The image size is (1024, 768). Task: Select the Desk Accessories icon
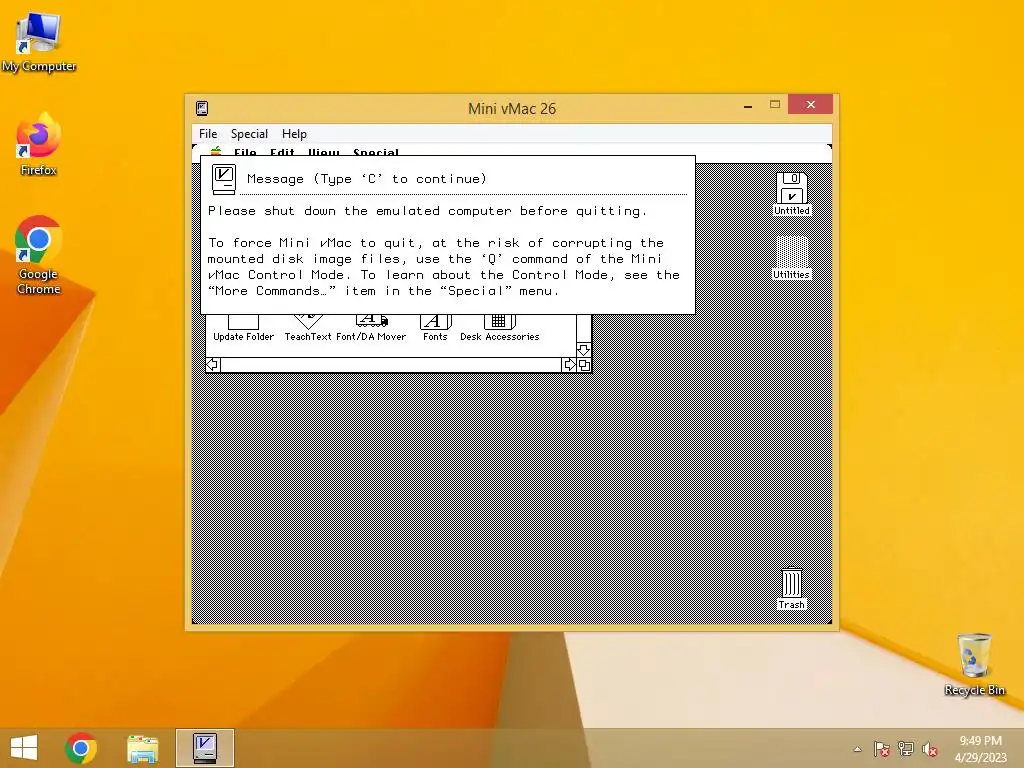500,328
